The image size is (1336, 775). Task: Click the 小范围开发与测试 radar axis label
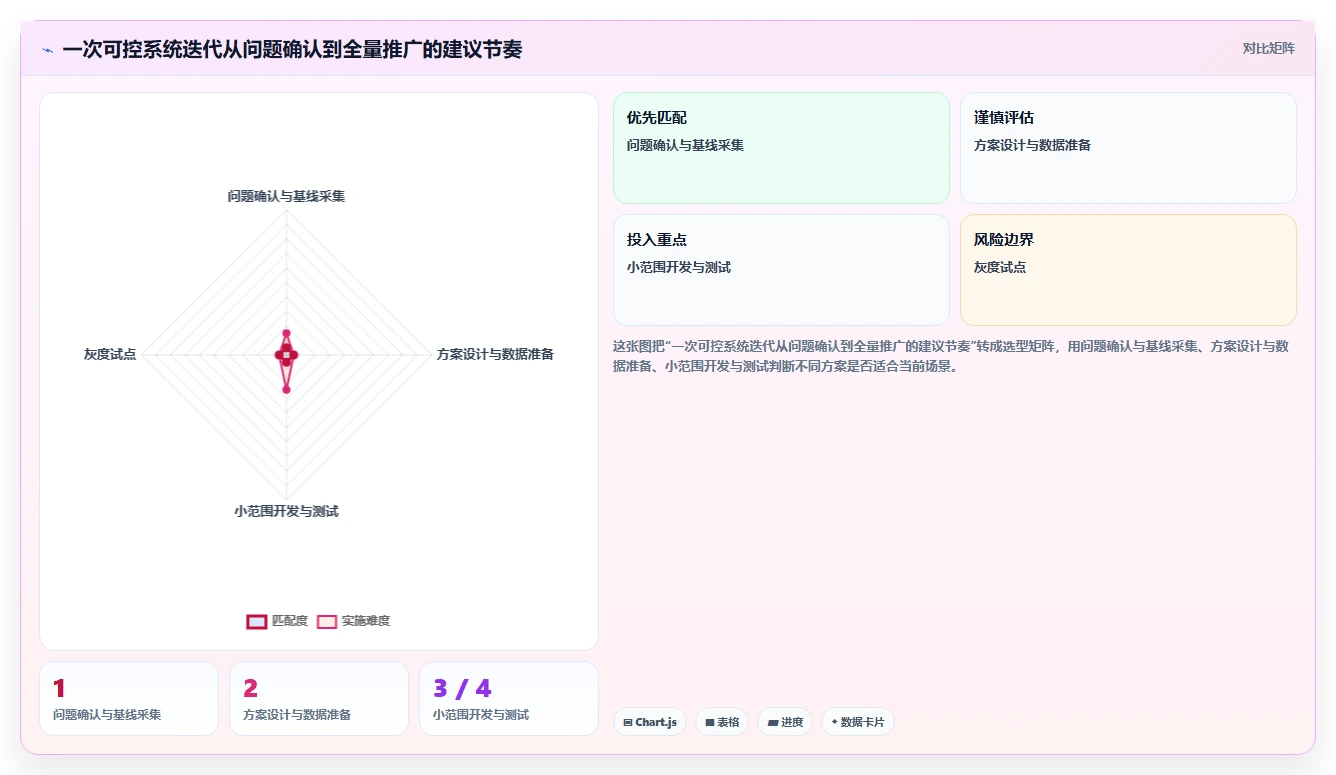click(286, 511)
